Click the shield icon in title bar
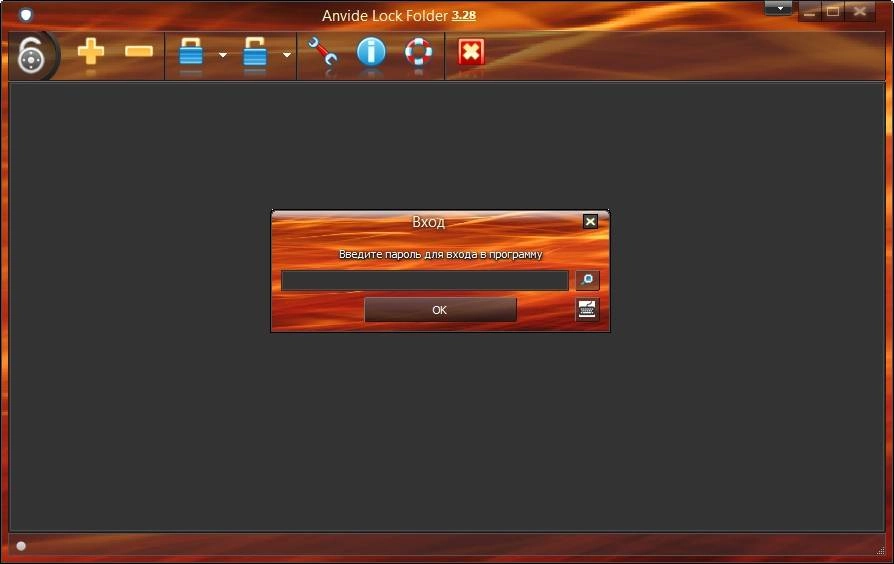Screen dimensions: 894x564 [x=26, y=15]
